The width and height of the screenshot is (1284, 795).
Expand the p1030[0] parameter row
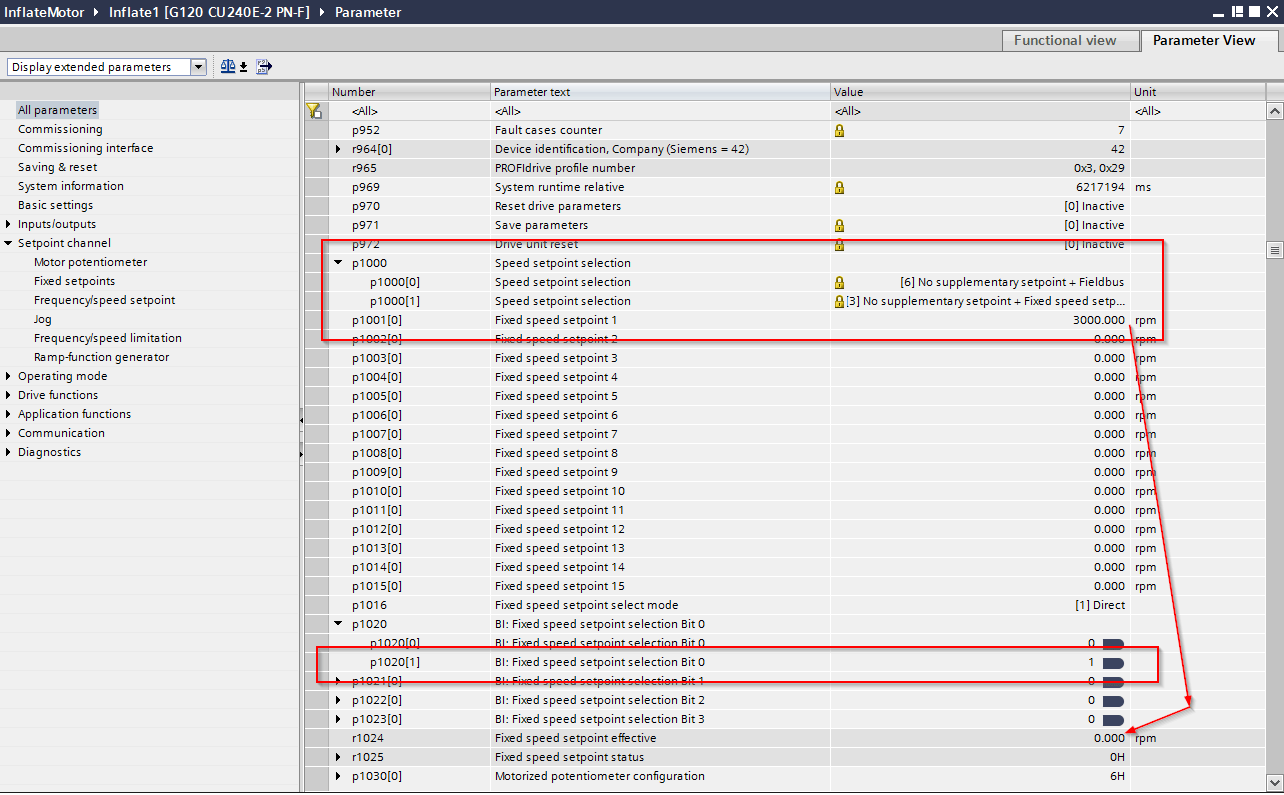[x=338, y=776]
